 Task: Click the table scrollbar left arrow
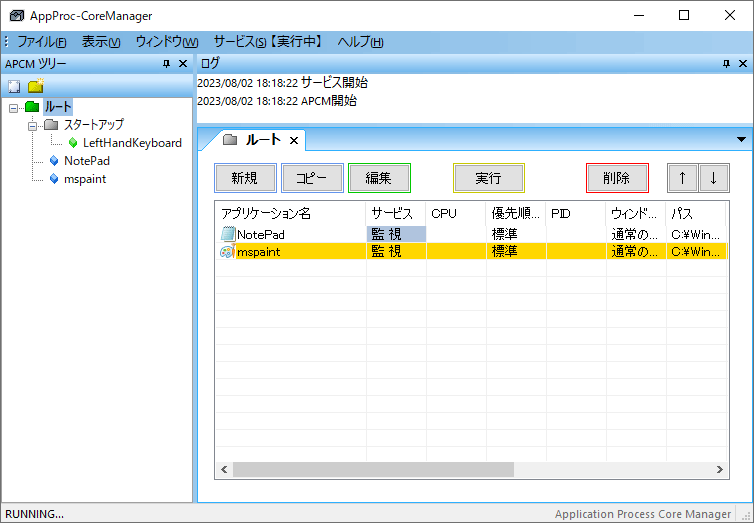click(x=224, y=470)
